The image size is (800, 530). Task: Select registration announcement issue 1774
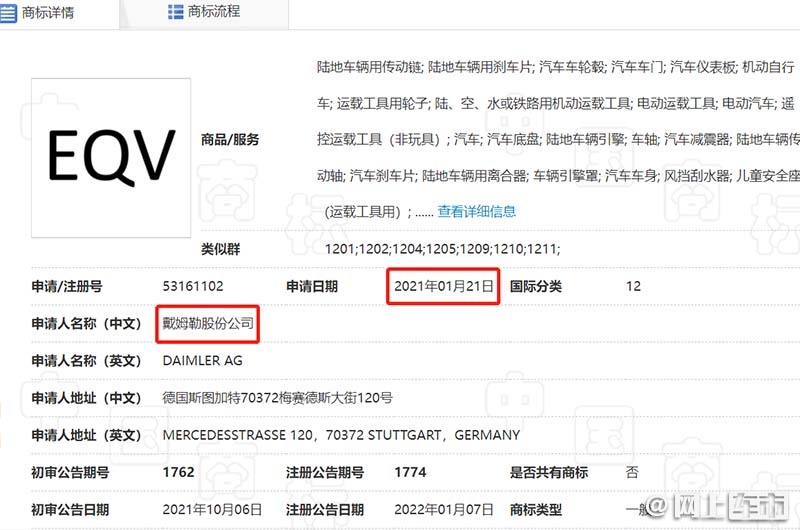(x=410, y=472)
